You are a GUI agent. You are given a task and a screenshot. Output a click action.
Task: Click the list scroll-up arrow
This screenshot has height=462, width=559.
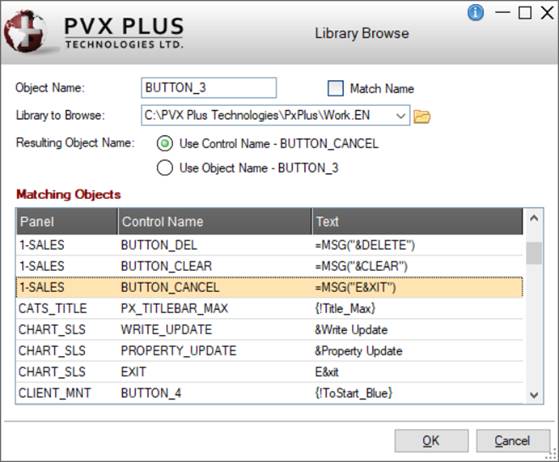(x=534, y=218)
